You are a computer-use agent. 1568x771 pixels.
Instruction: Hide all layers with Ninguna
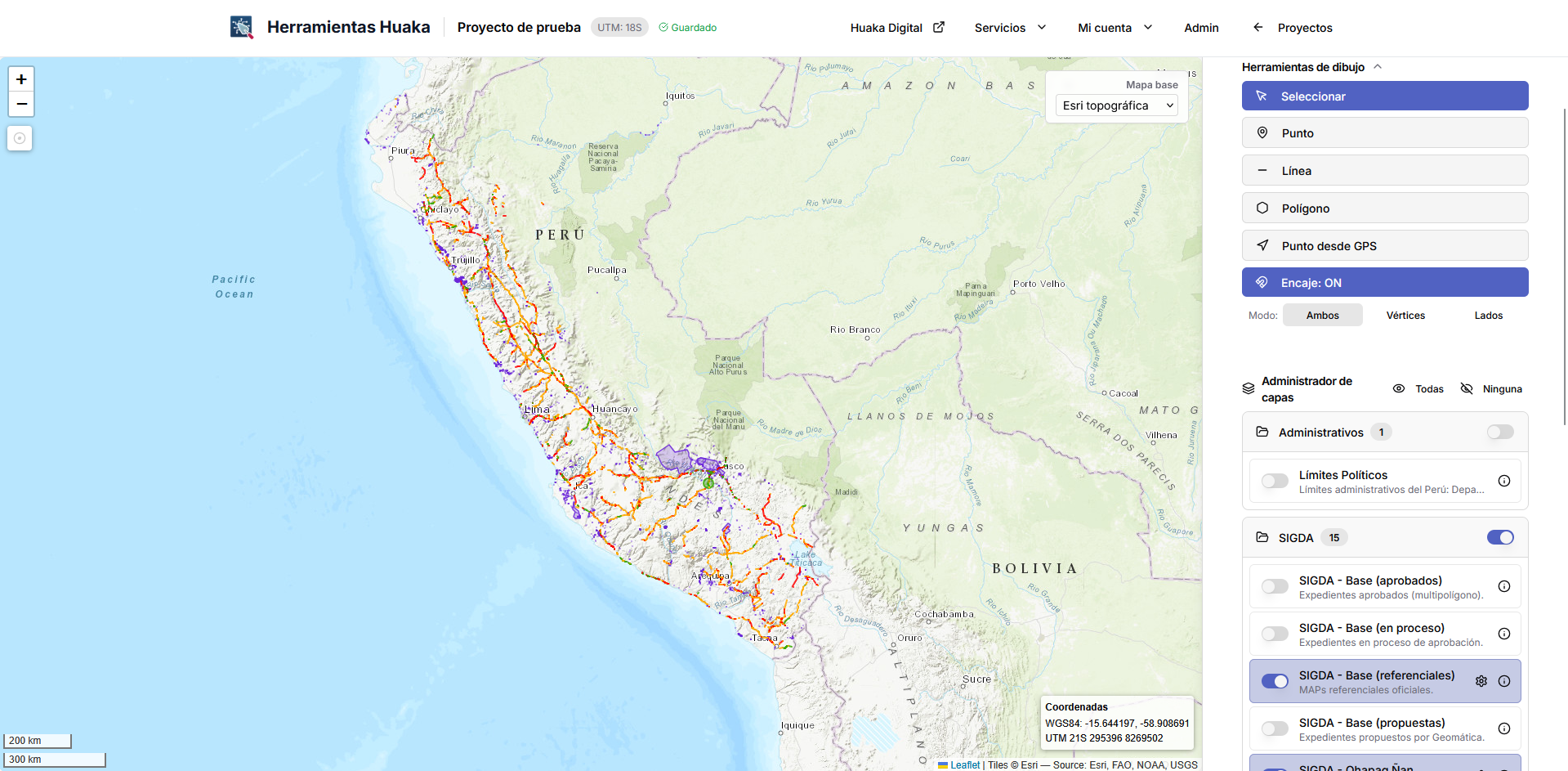[x=1491, y=389]
